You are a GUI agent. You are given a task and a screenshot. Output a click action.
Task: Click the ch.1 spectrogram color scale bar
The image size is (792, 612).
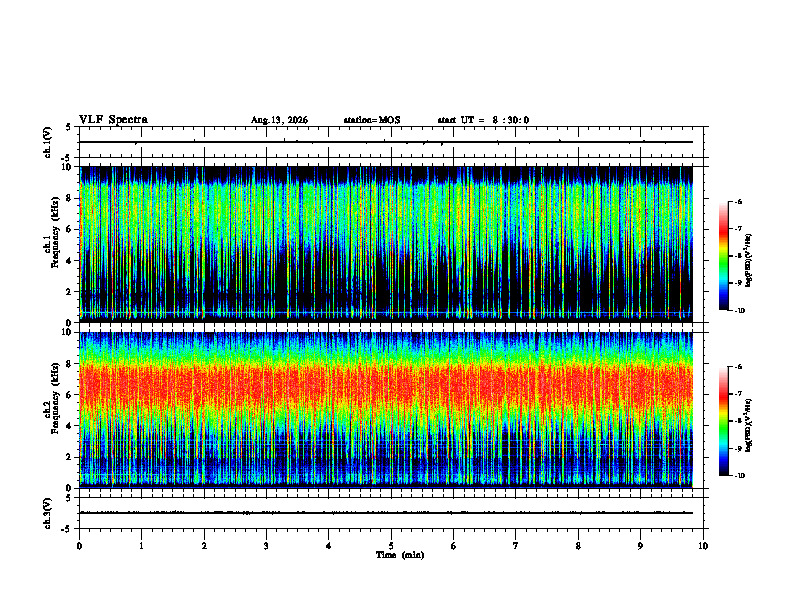coord(723,256)
